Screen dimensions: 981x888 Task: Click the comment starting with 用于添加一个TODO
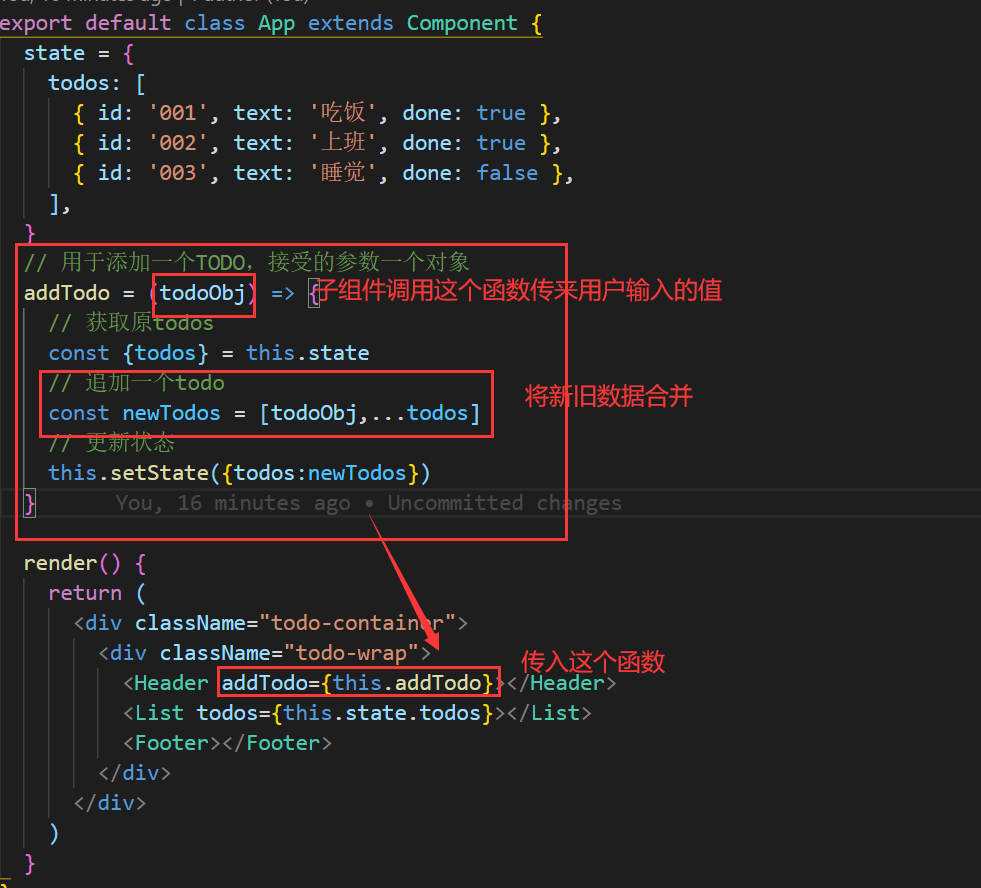click(247, 263)
